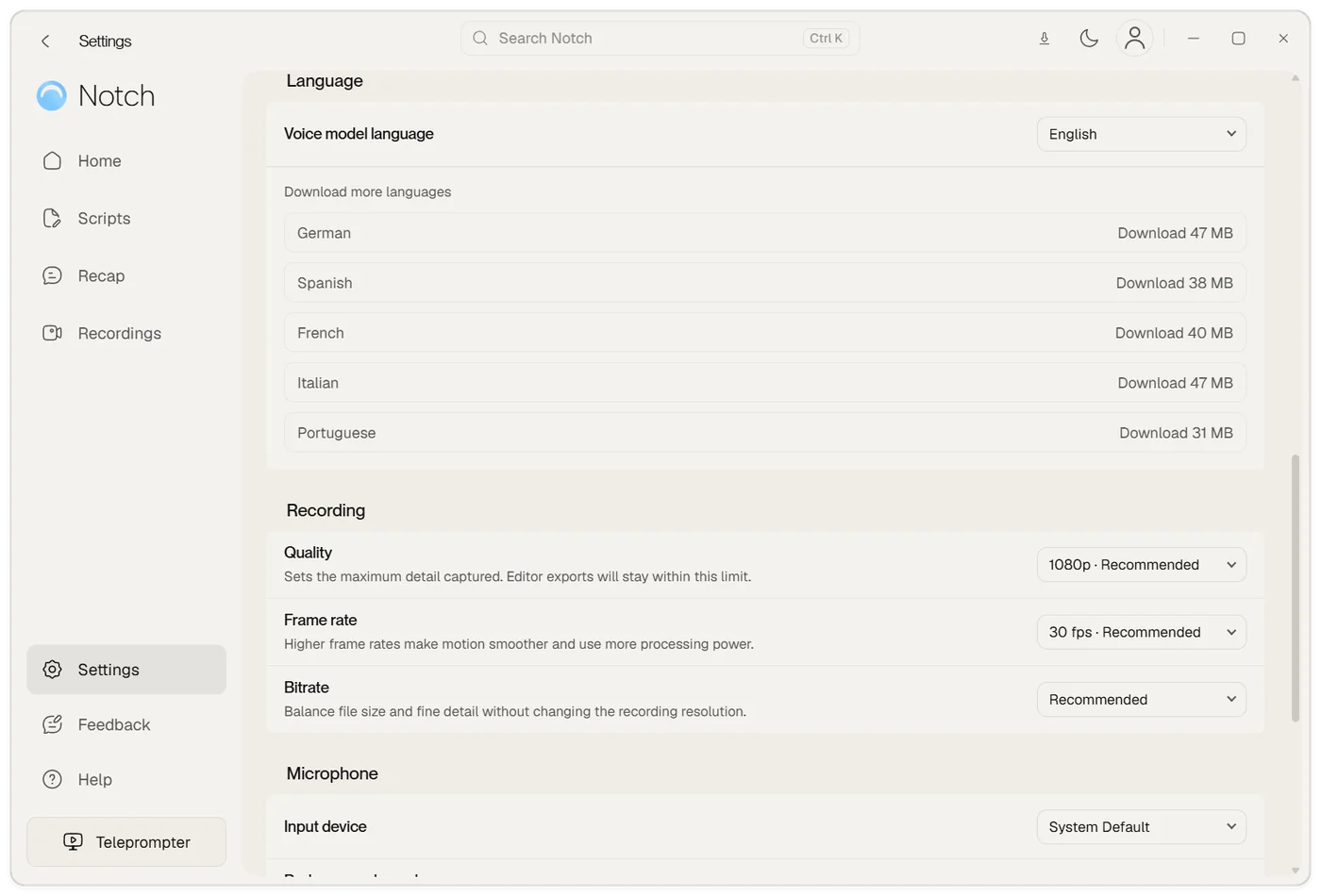
Task: Open the Bitrate dropdown
Action: pyautogui.click(x=1142, y=700)
